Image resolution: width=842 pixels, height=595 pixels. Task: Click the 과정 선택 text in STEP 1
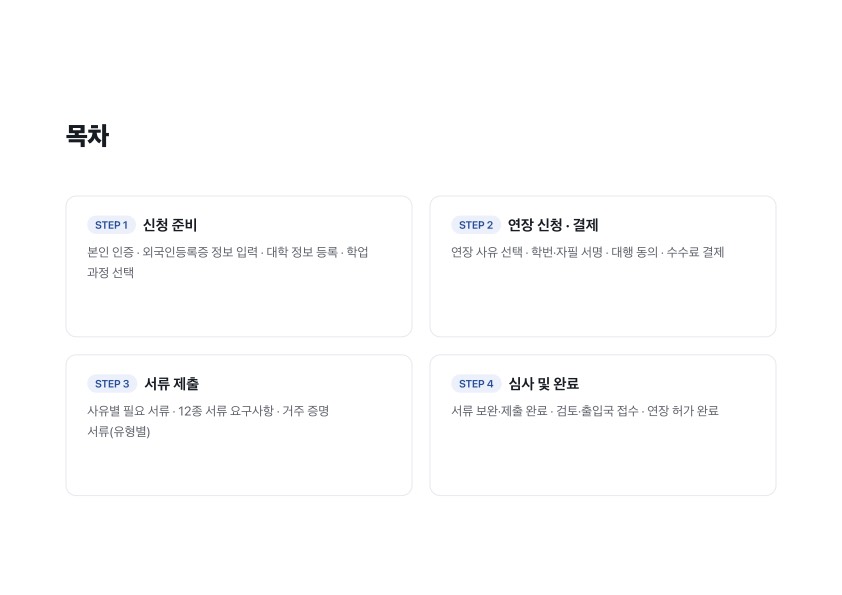[x=111, y=273]
